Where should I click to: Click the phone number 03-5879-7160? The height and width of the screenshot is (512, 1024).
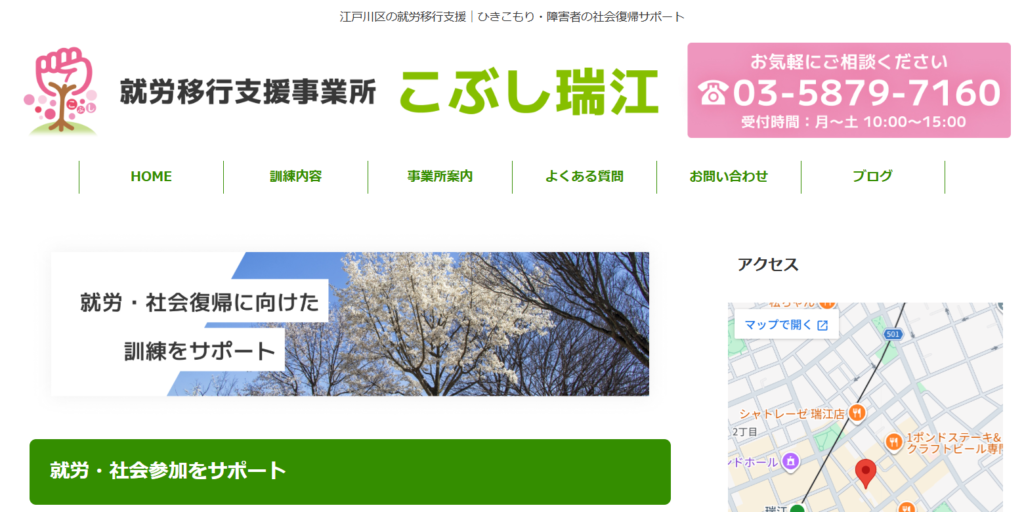point(867,92)
